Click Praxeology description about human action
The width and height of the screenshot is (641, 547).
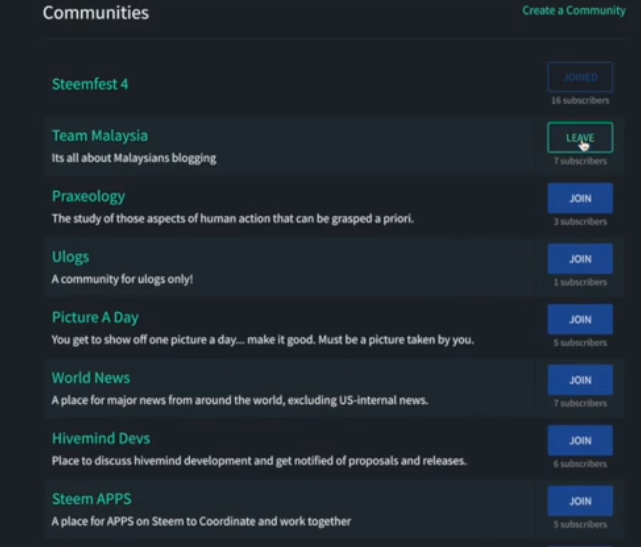[233, 219]
